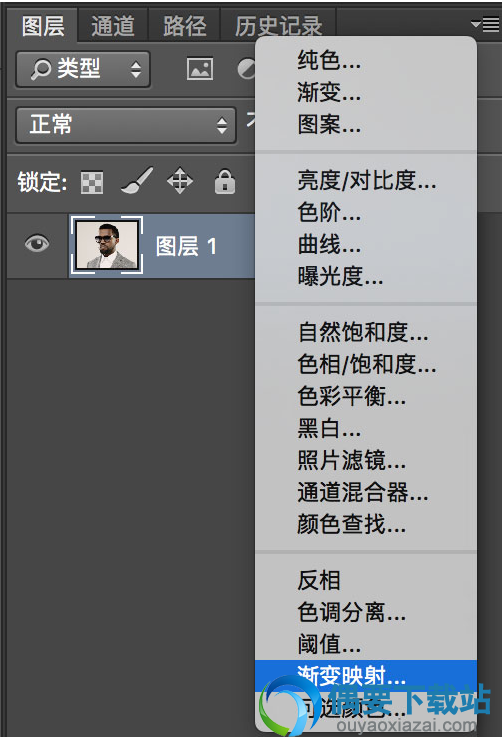
Task: Choose 自然饱和度... adjustment
Action: (366, 332)
